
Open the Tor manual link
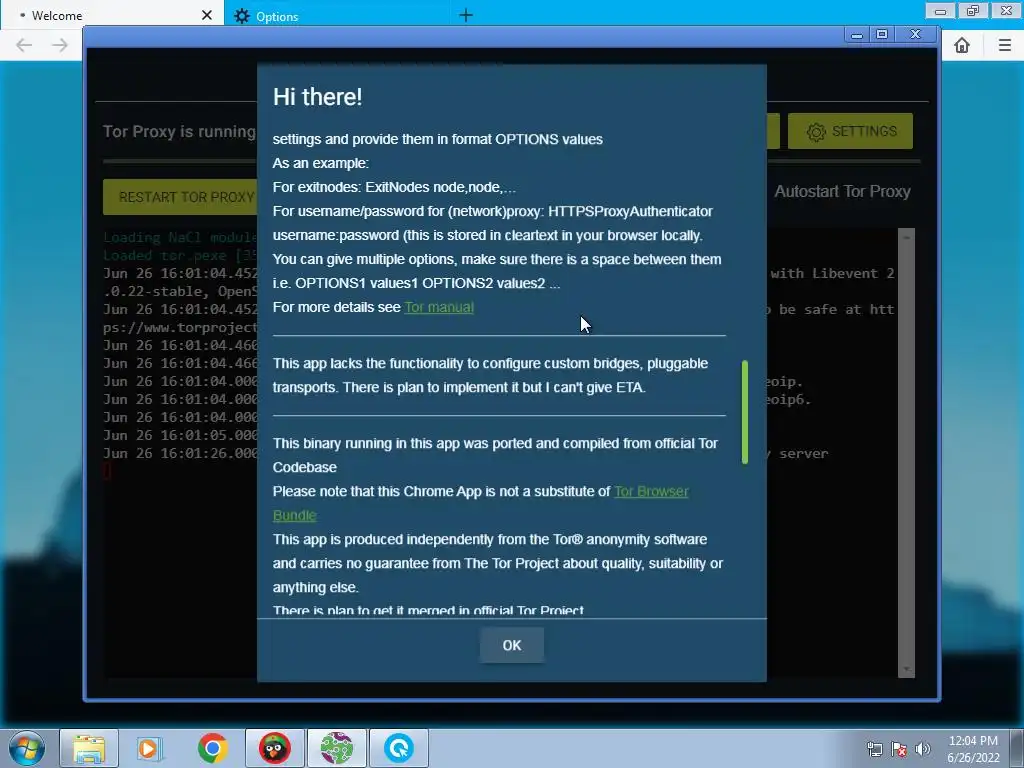tap(439, 307)
